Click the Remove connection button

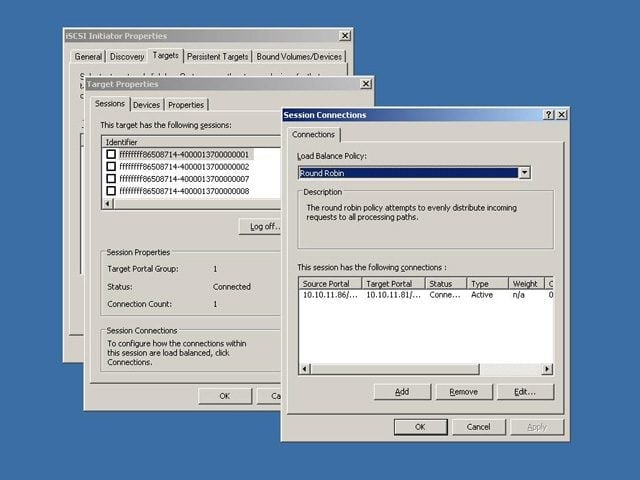tap(464, 392)
